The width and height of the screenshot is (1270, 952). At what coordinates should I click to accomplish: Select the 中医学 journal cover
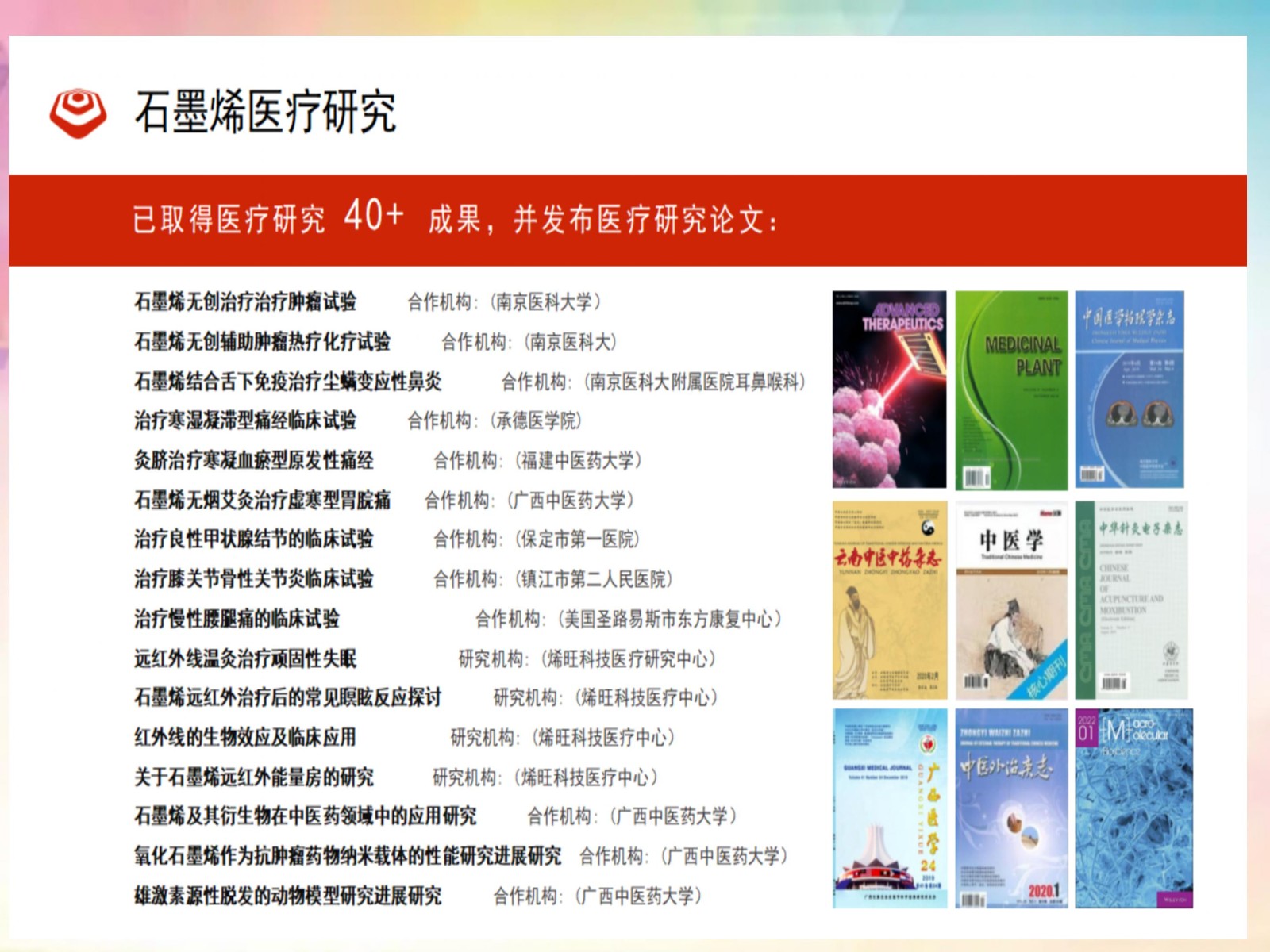point(1011,601)
